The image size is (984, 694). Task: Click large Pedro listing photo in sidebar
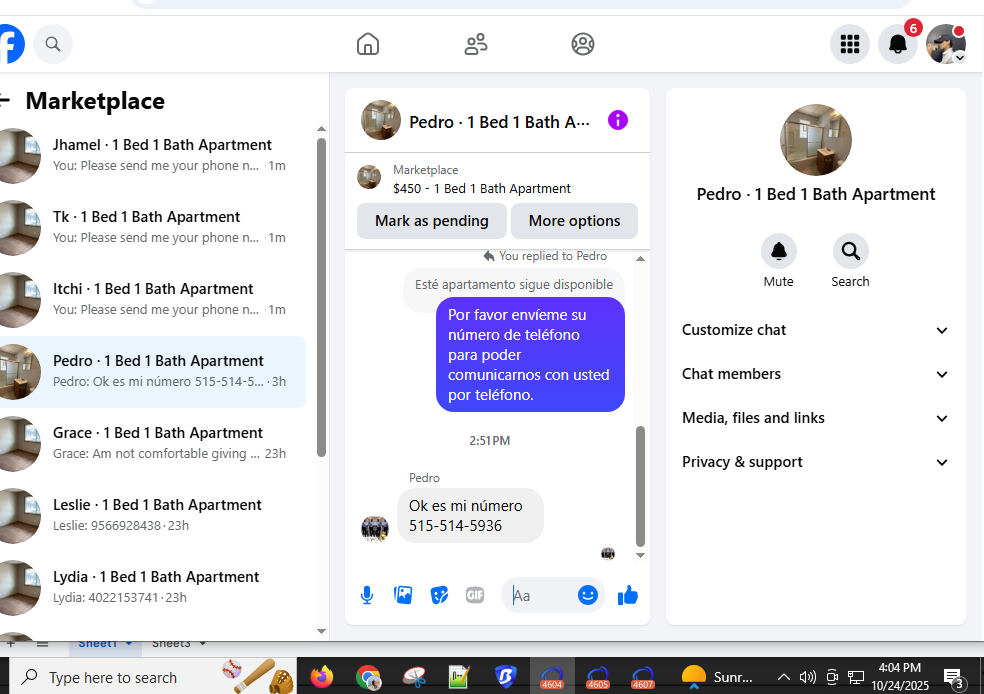coord(816,140)
